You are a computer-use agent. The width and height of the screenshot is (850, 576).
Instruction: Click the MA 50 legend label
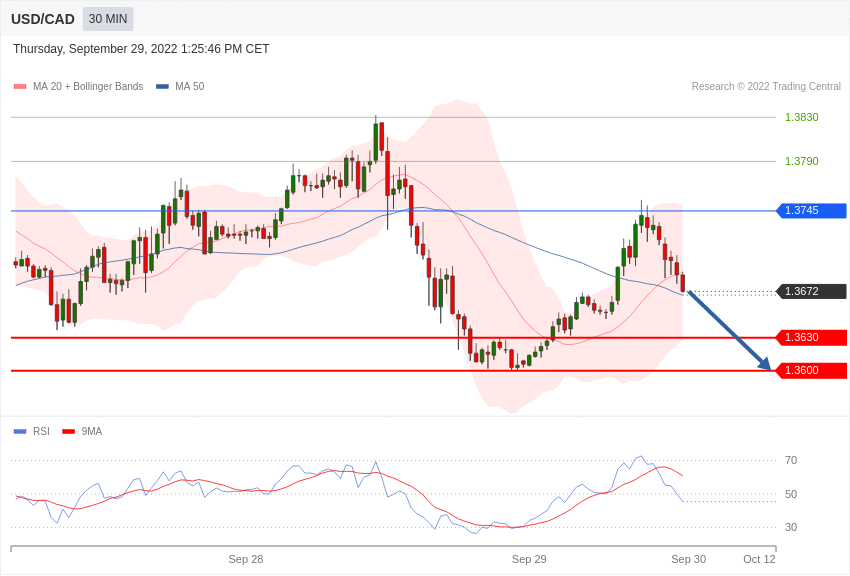(x=189, y=87)
